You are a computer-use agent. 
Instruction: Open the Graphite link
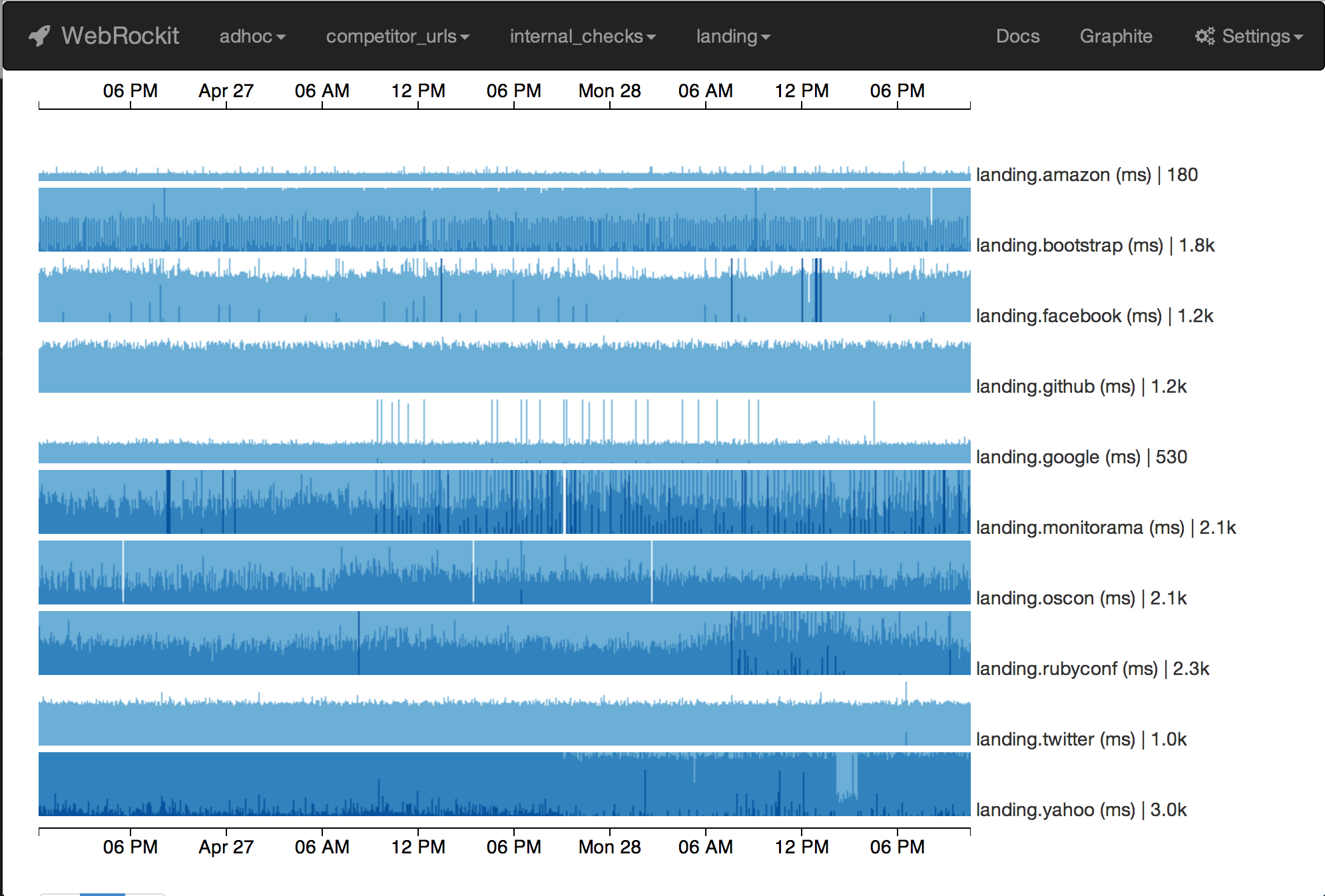pyautogui.click(x=1116, y=36)
